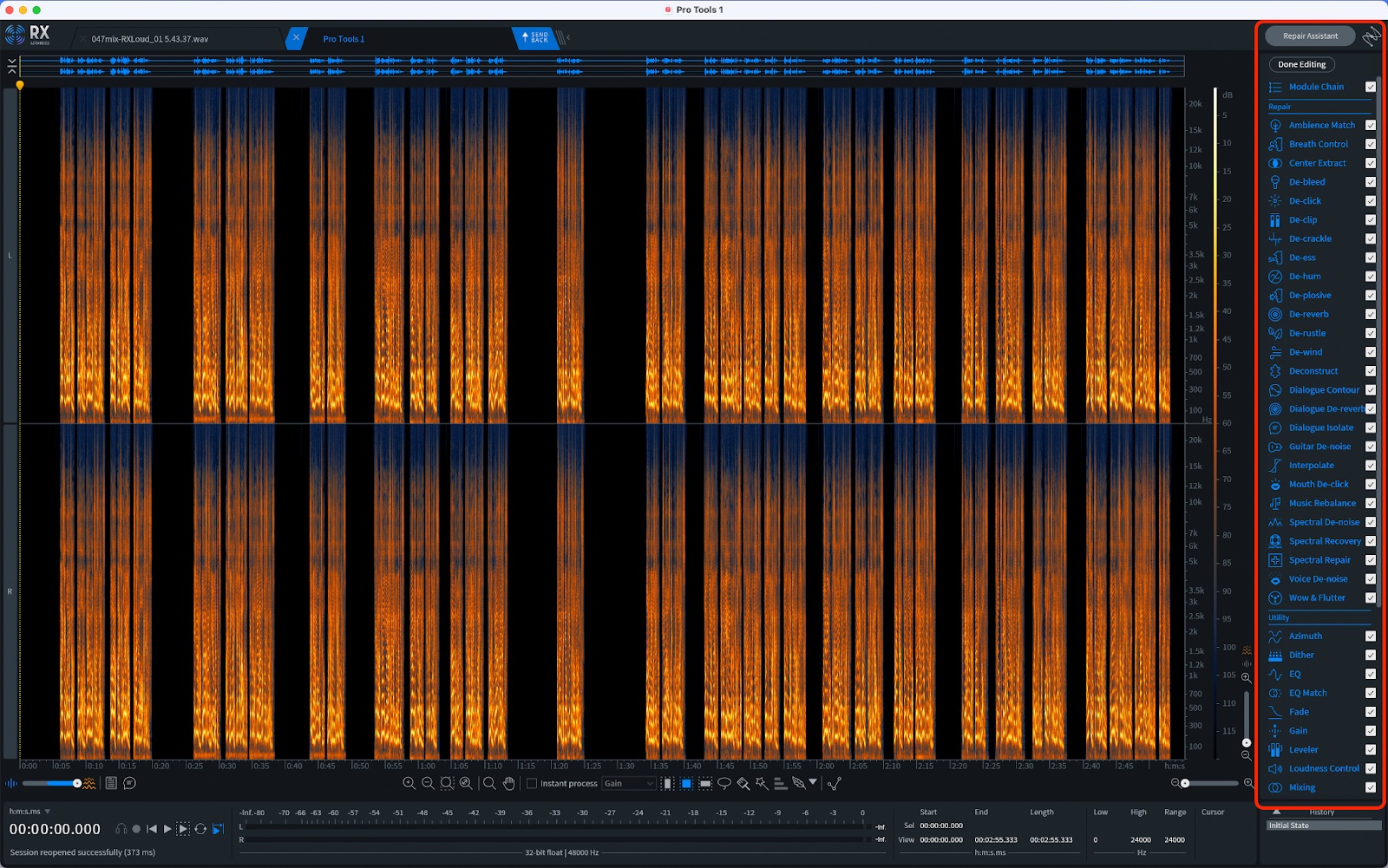
Task: Open the Music Rebalance module
Action: click(x=1322, y=504)
